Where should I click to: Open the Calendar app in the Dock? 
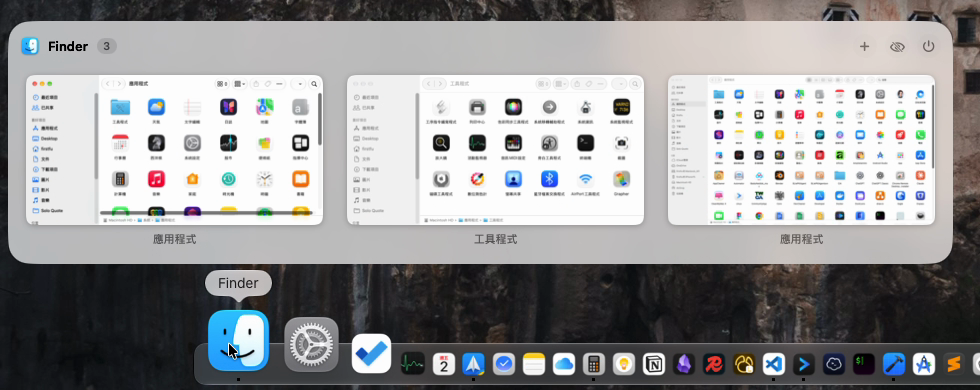pyautogui.click(x=444, y=364)
